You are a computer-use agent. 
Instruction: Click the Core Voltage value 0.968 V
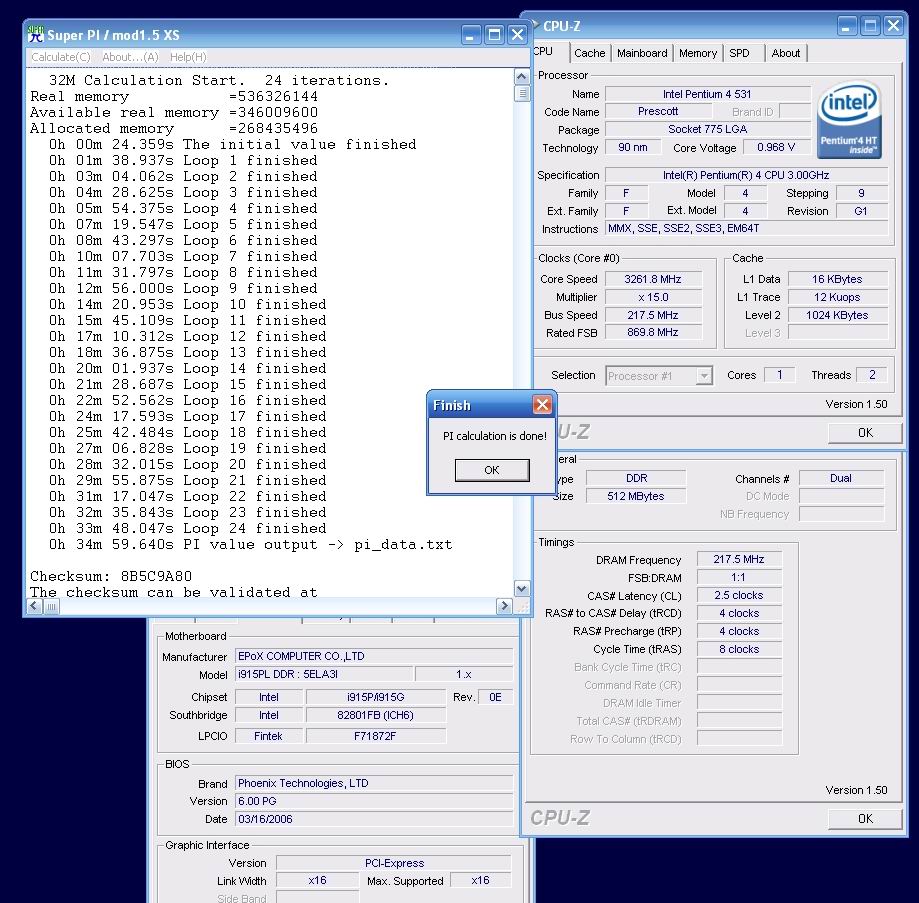point(776,147)
